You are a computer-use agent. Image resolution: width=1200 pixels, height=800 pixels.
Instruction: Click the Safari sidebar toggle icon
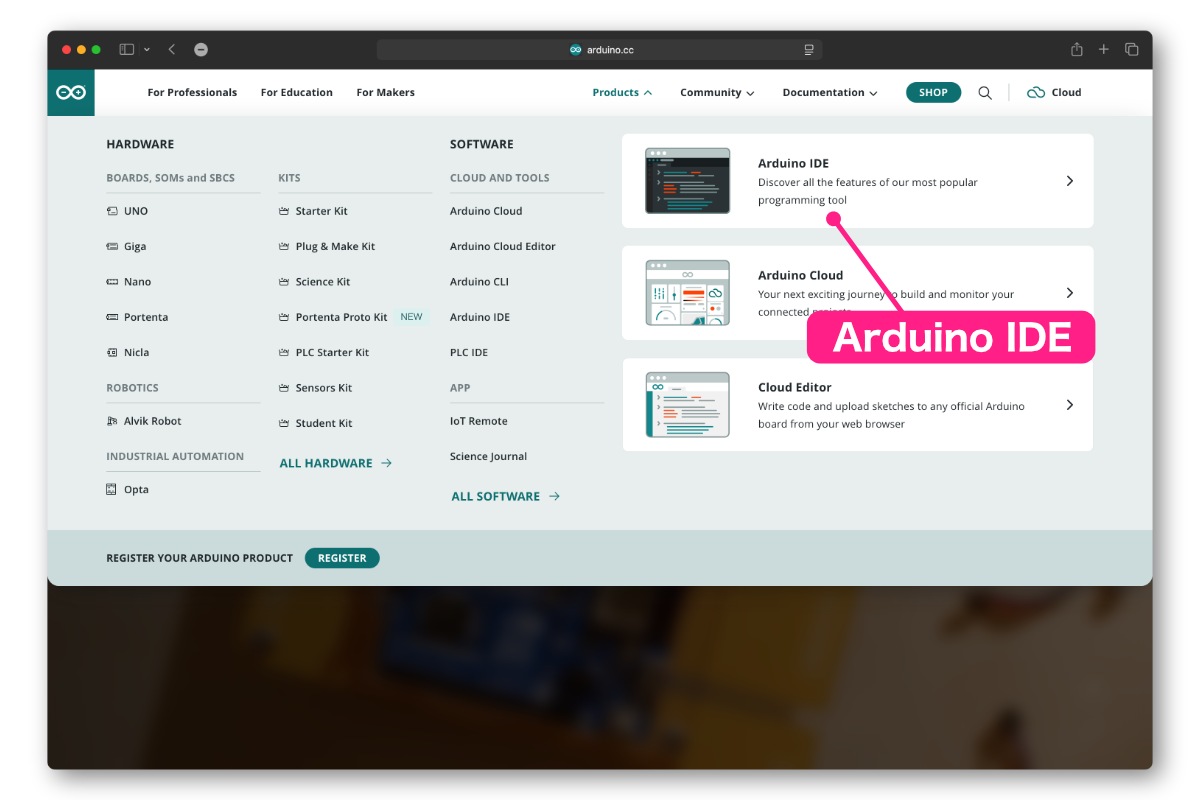click(127, 49)
